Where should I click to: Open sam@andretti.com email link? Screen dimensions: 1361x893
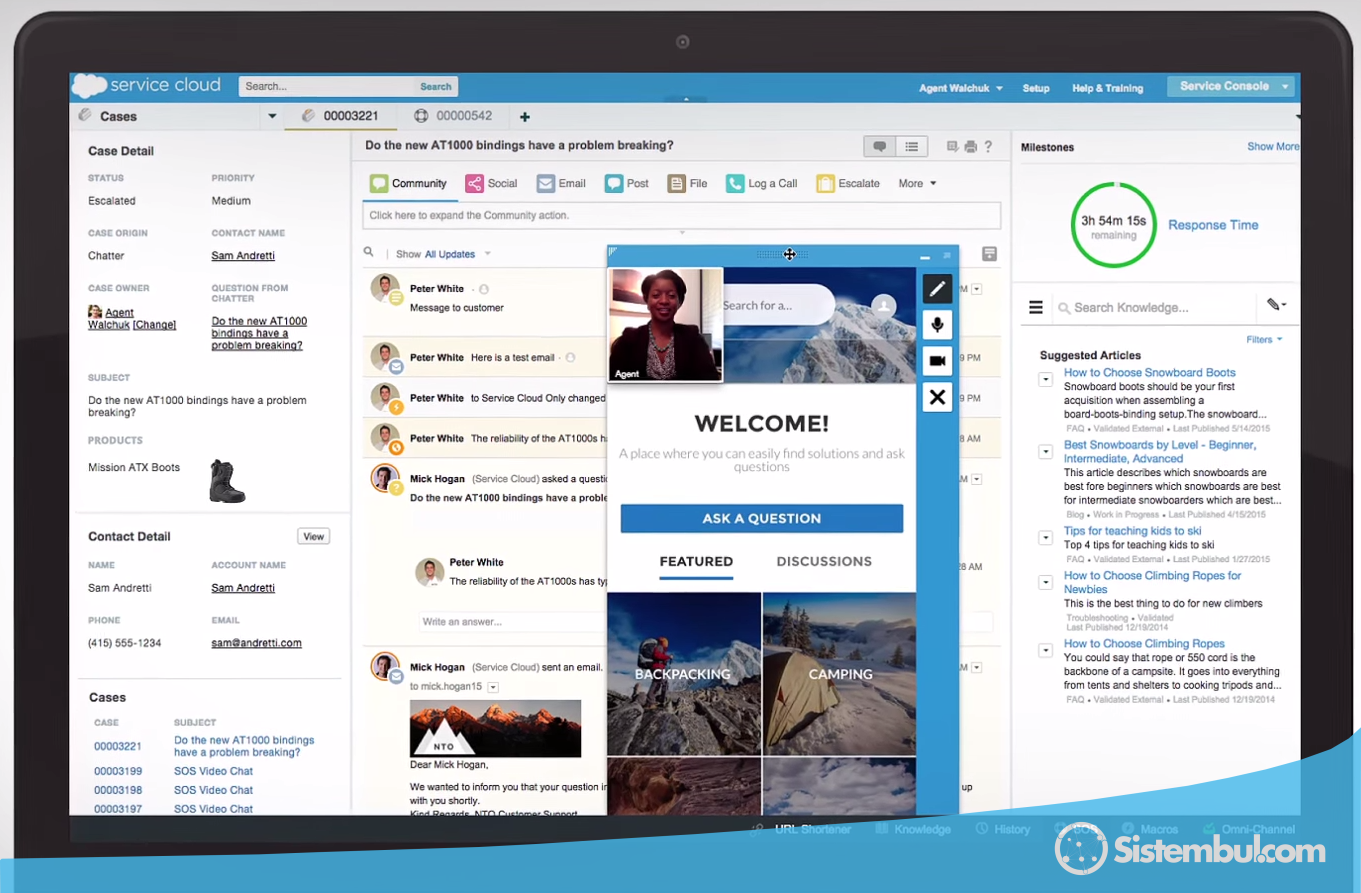point(256,643)
